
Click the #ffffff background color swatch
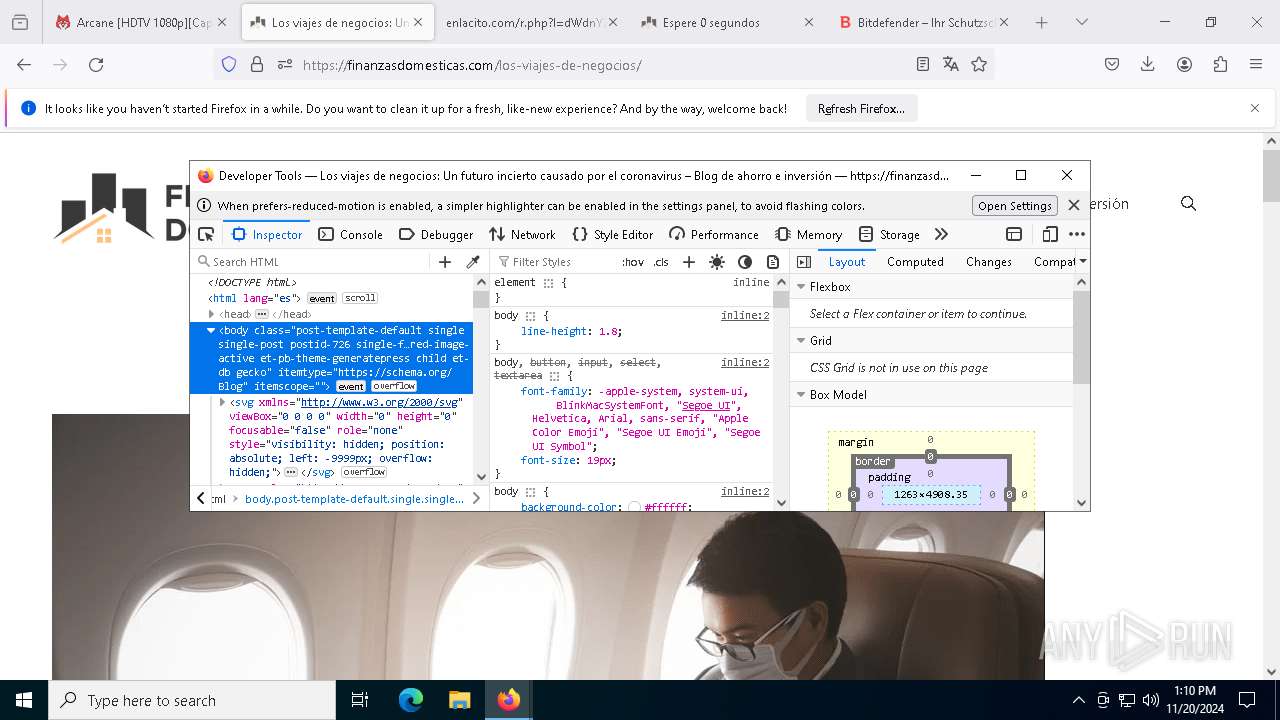pyautogui.click(x=634, y=508)
